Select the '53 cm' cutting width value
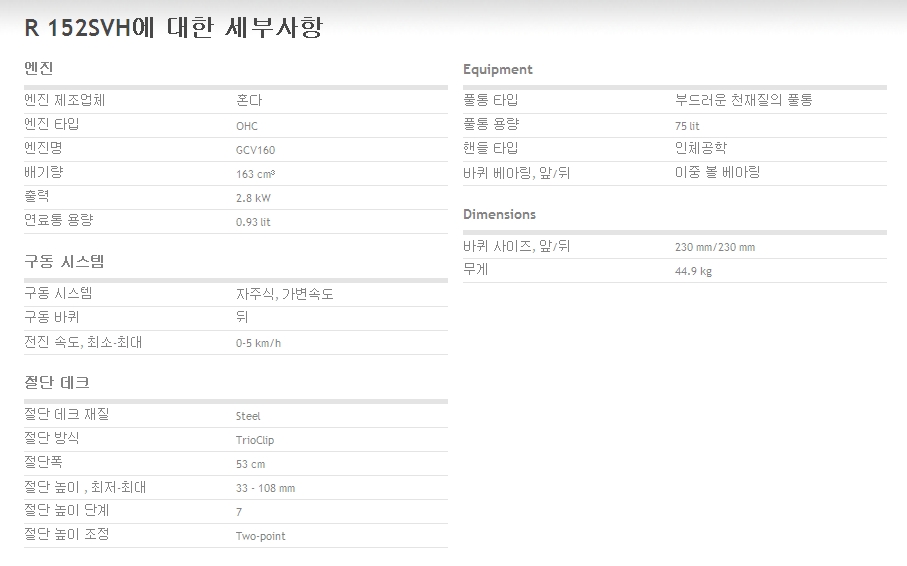The image size is (907, 566). pyautogui.click(x=250, y=464)
